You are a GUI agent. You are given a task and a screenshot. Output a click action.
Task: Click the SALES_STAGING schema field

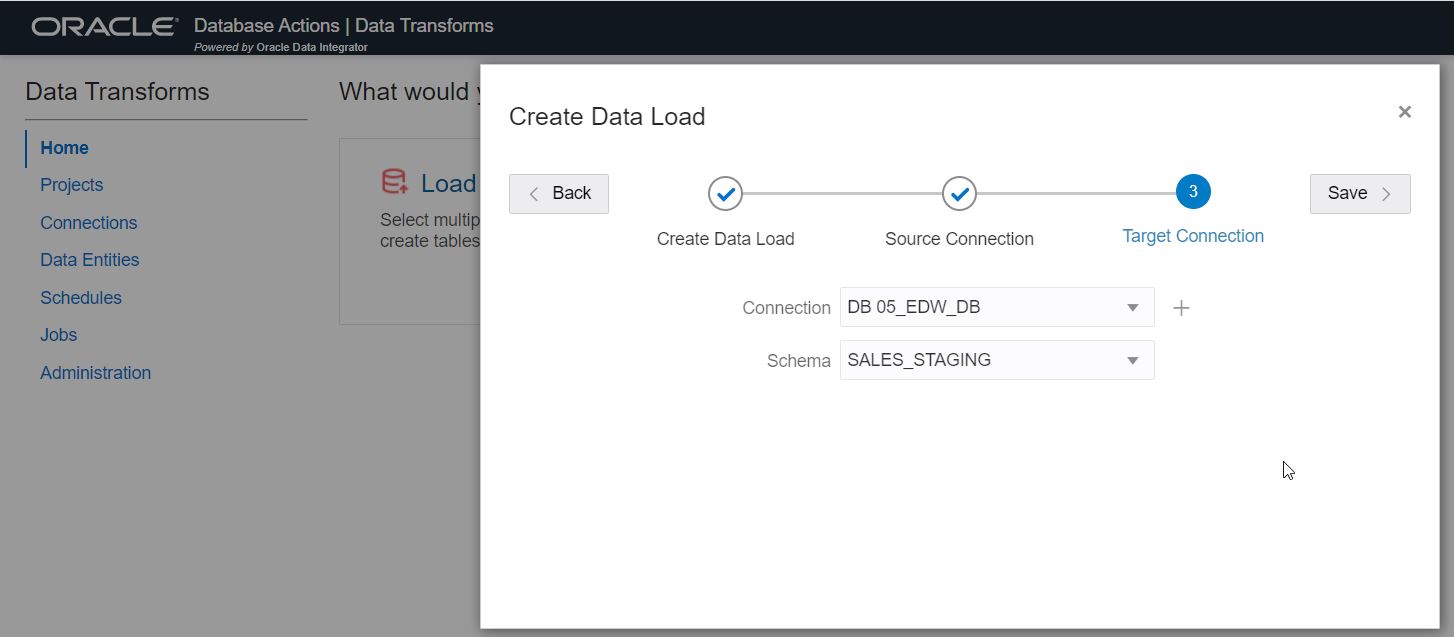pyautogui.click(x=980, y=360)
